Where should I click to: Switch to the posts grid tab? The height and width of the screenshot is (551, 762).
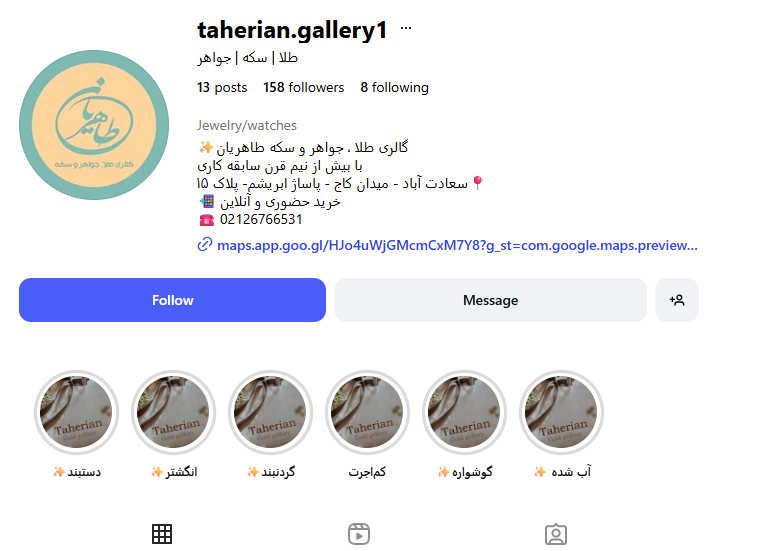(x=162, y=534)
